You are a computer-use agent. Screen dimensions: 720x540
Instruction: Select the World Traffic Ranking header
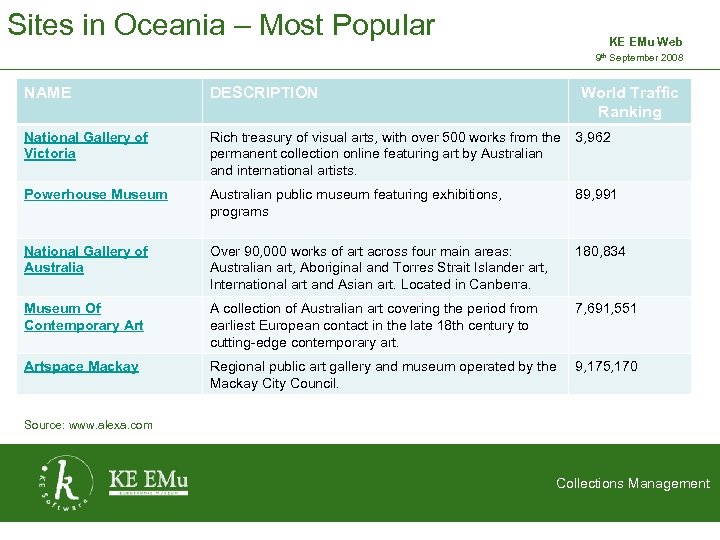pos(630,102)
